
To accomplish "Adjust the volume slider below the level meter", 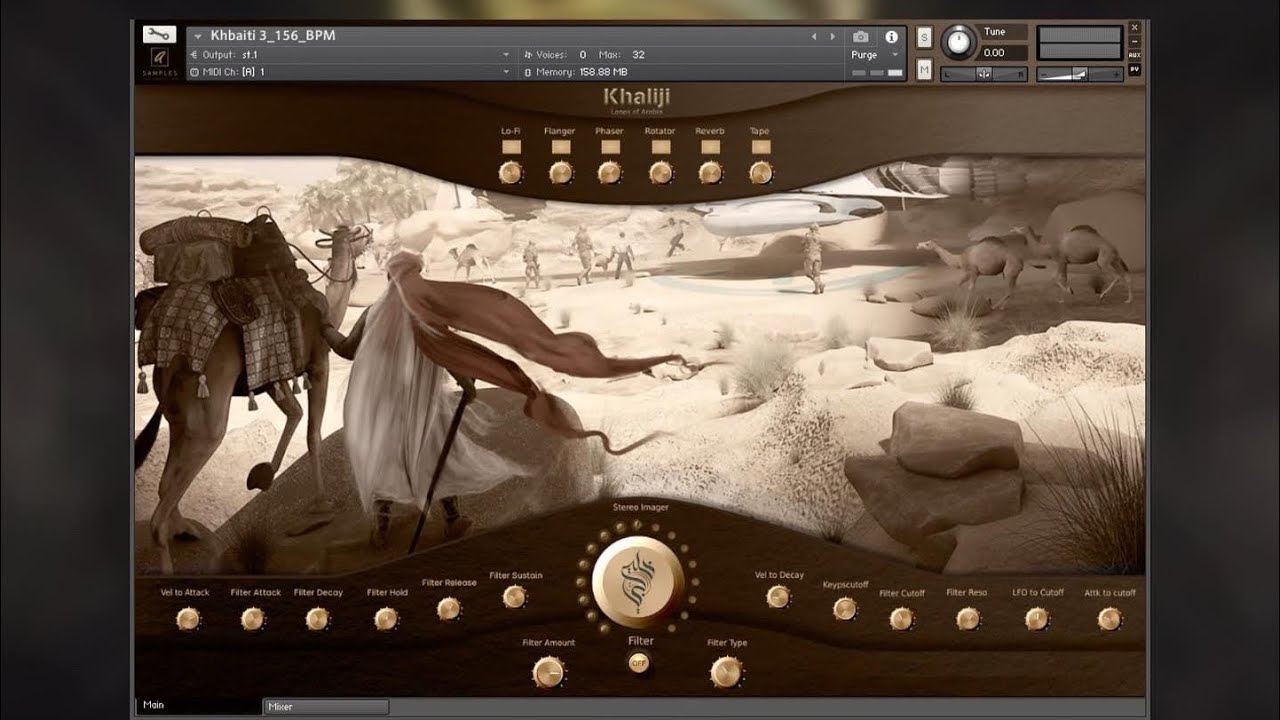I will coord(1079,74).
